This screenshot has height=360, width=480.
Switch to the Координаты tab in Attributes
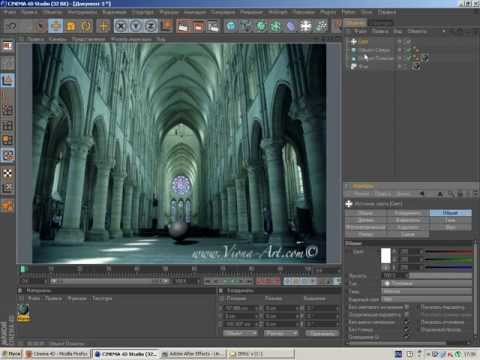(x=408, y=213)
